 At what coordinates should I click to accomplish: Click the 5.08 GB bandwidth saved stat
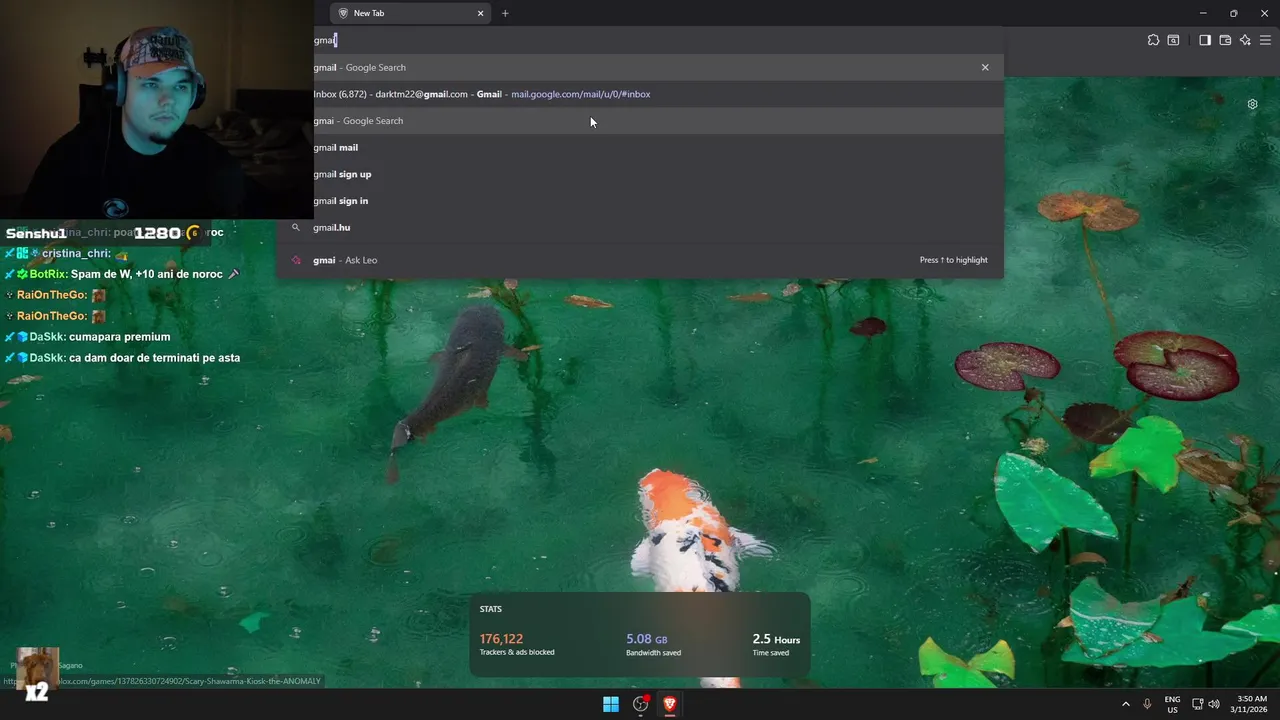click(653, 644)
